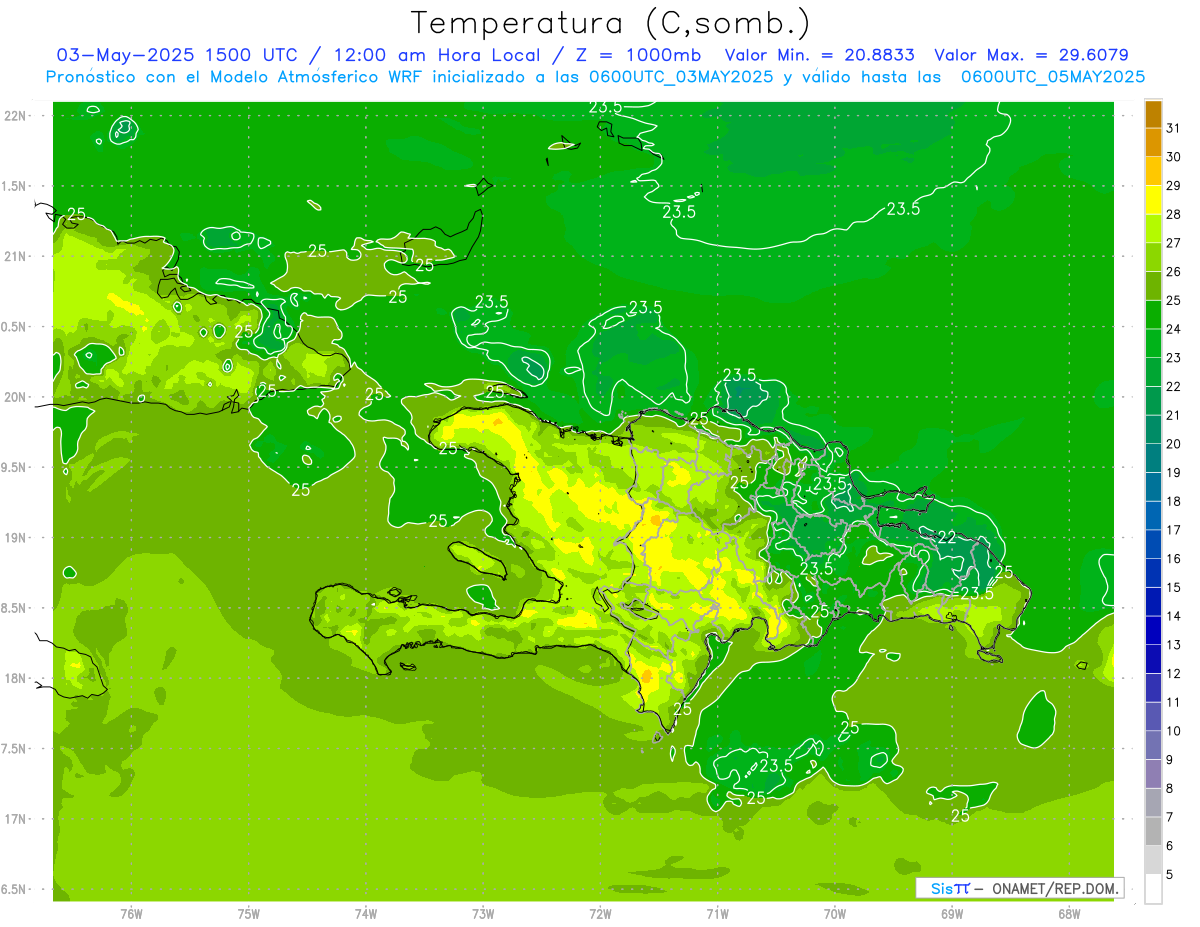
Task: Pick the yellow swatch between 27 and 28
Action: coord(1153,229)
